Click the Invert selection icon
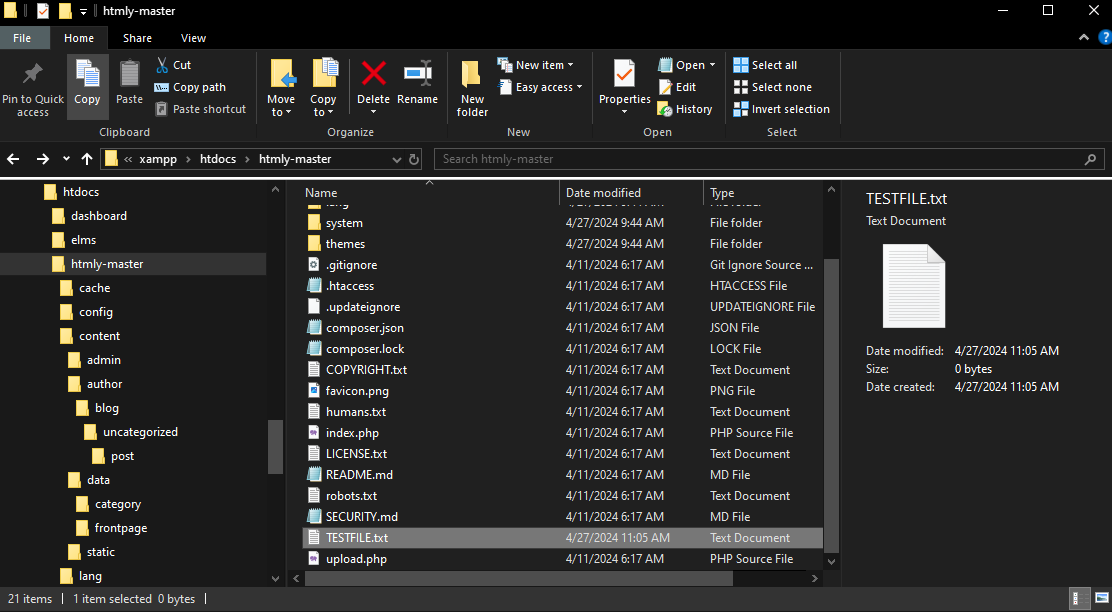Viewport: 1112px width, 612px height. 741,108
